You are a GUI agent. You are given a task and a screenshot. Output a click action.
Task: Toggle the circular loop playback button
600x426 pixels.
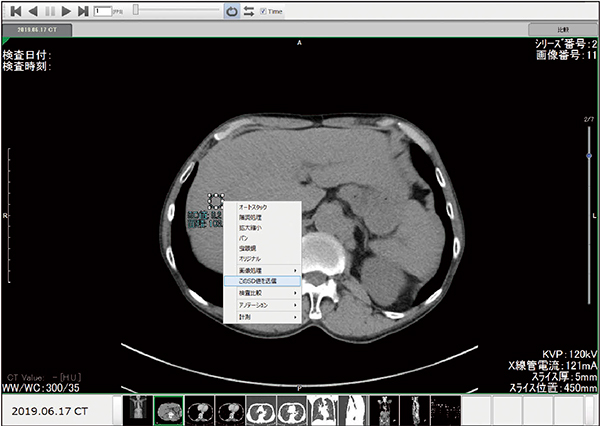click(x=232, y=11)
